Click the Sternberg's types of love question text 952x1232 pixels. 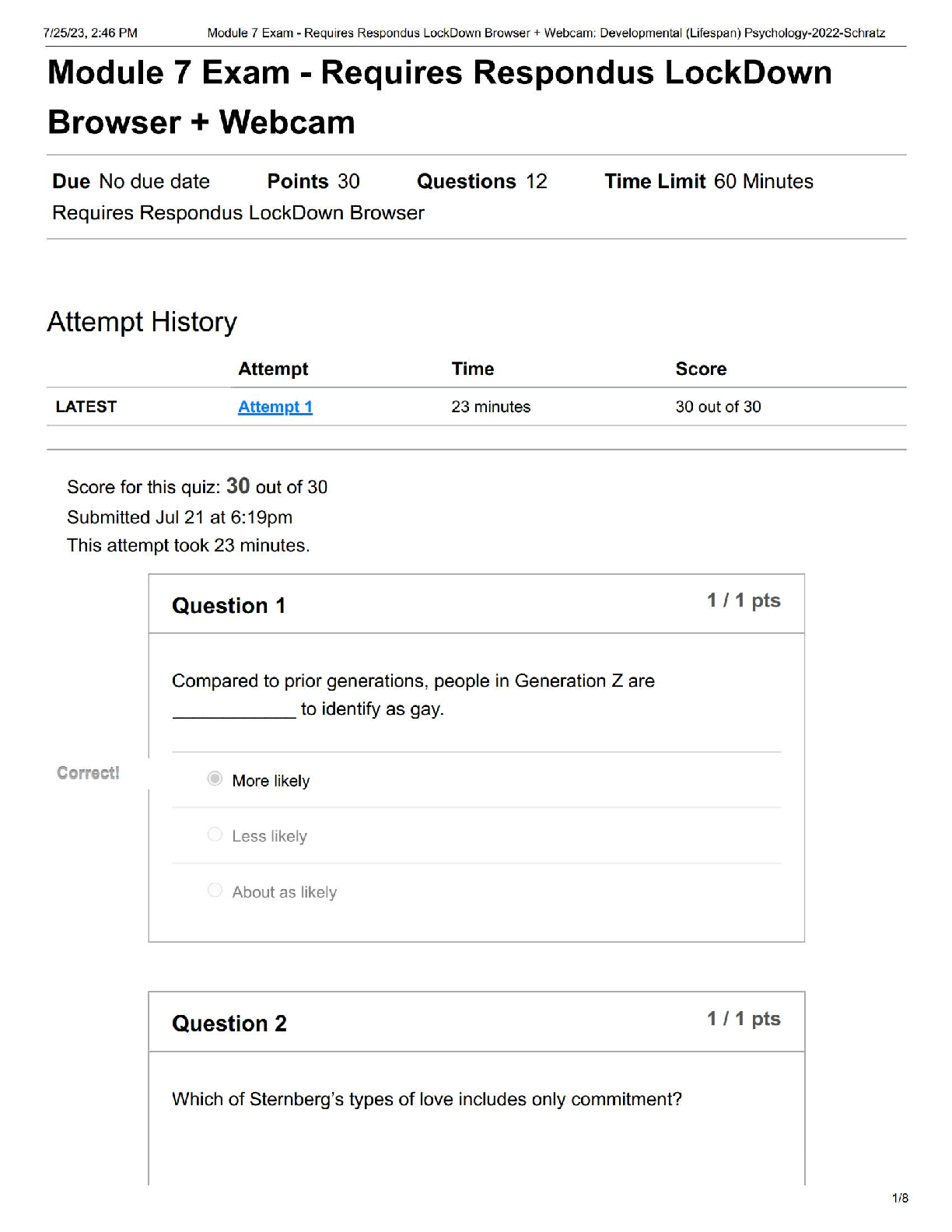click(427, 1099)
